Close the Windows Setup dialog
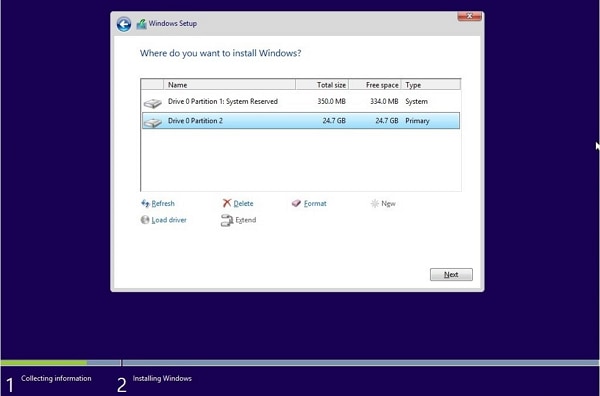The image size is (600, 396). click(470, 16)
